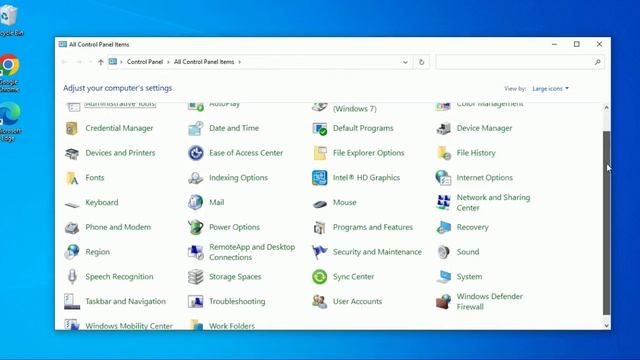Click the scrollbar down arrow
Viewport: 640px width, 360px height.
(607, 325)
